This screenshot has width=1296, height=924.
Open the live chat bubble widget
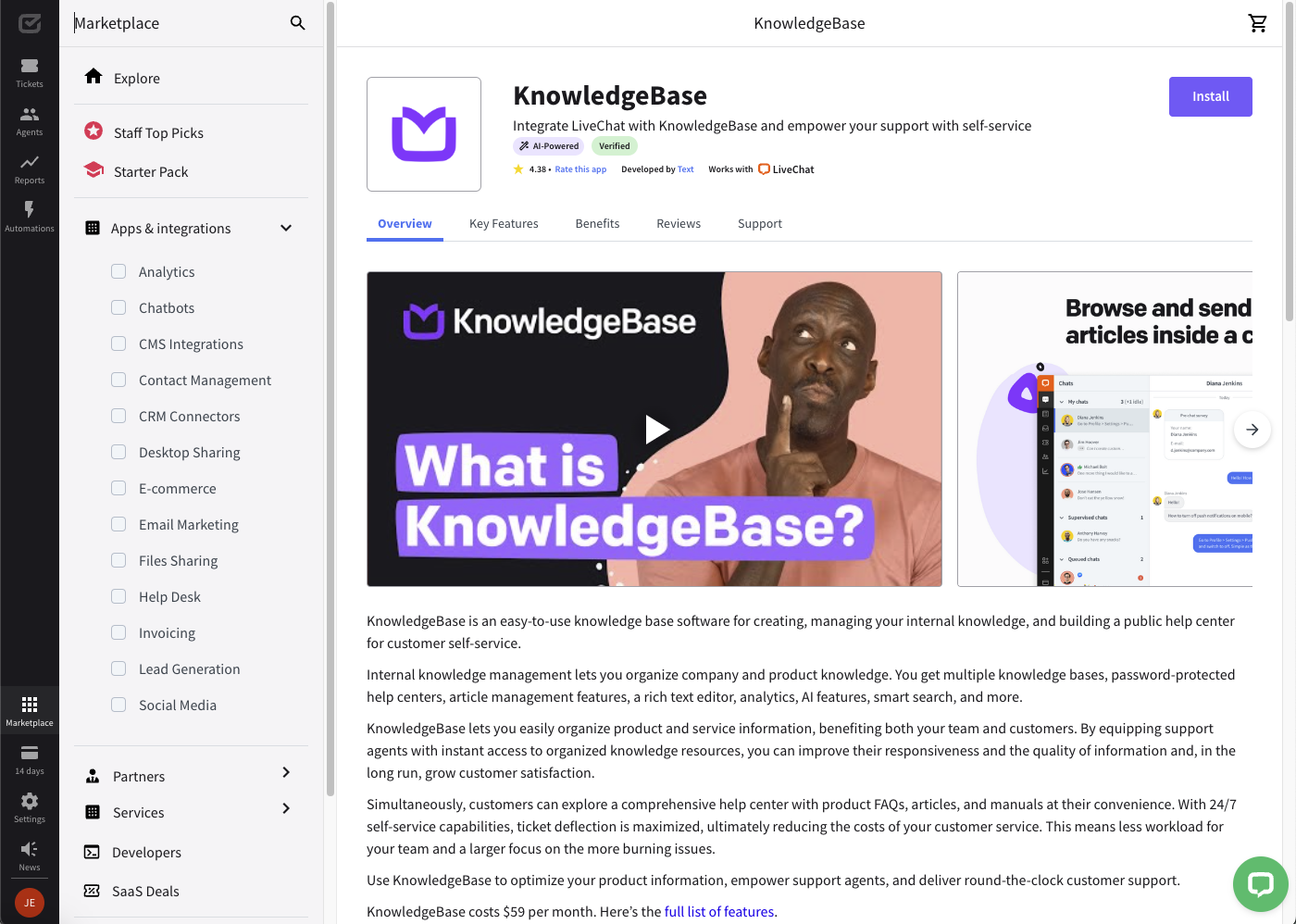1261,884
